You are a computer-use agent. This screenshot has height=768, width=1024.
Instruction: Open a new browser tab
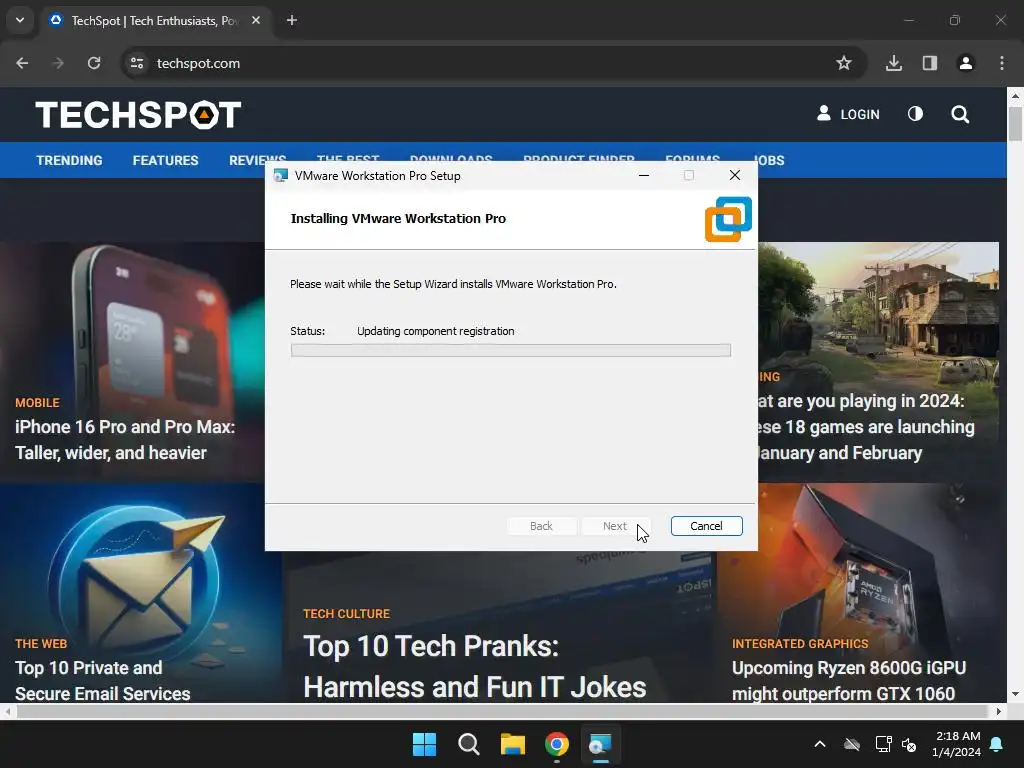pyautogui.click(x=292, y=20)
